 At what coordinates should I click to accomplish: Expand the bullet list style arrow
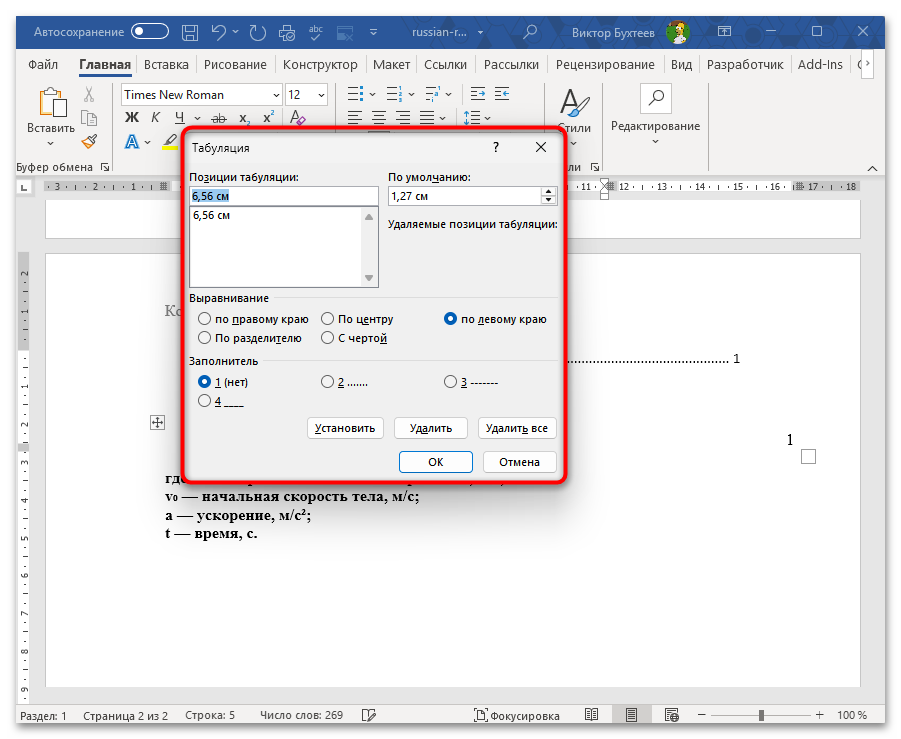[x=372, y=94]
